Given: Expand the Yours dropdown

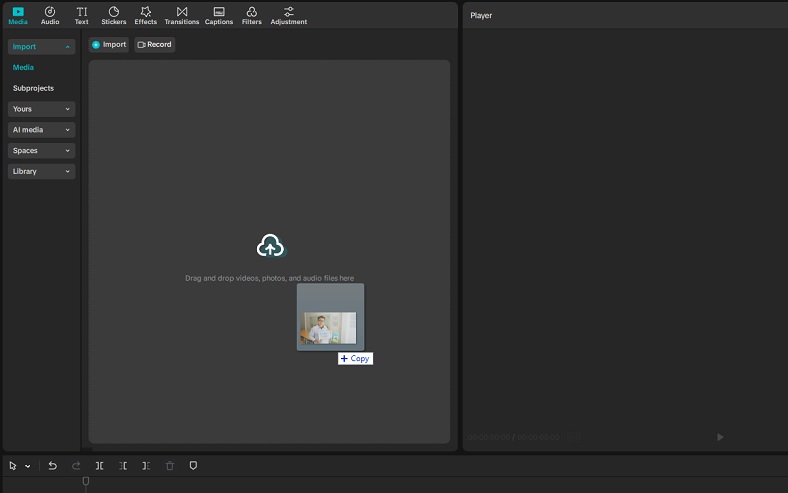Looking at the screenshot, I should click(41, 109).
